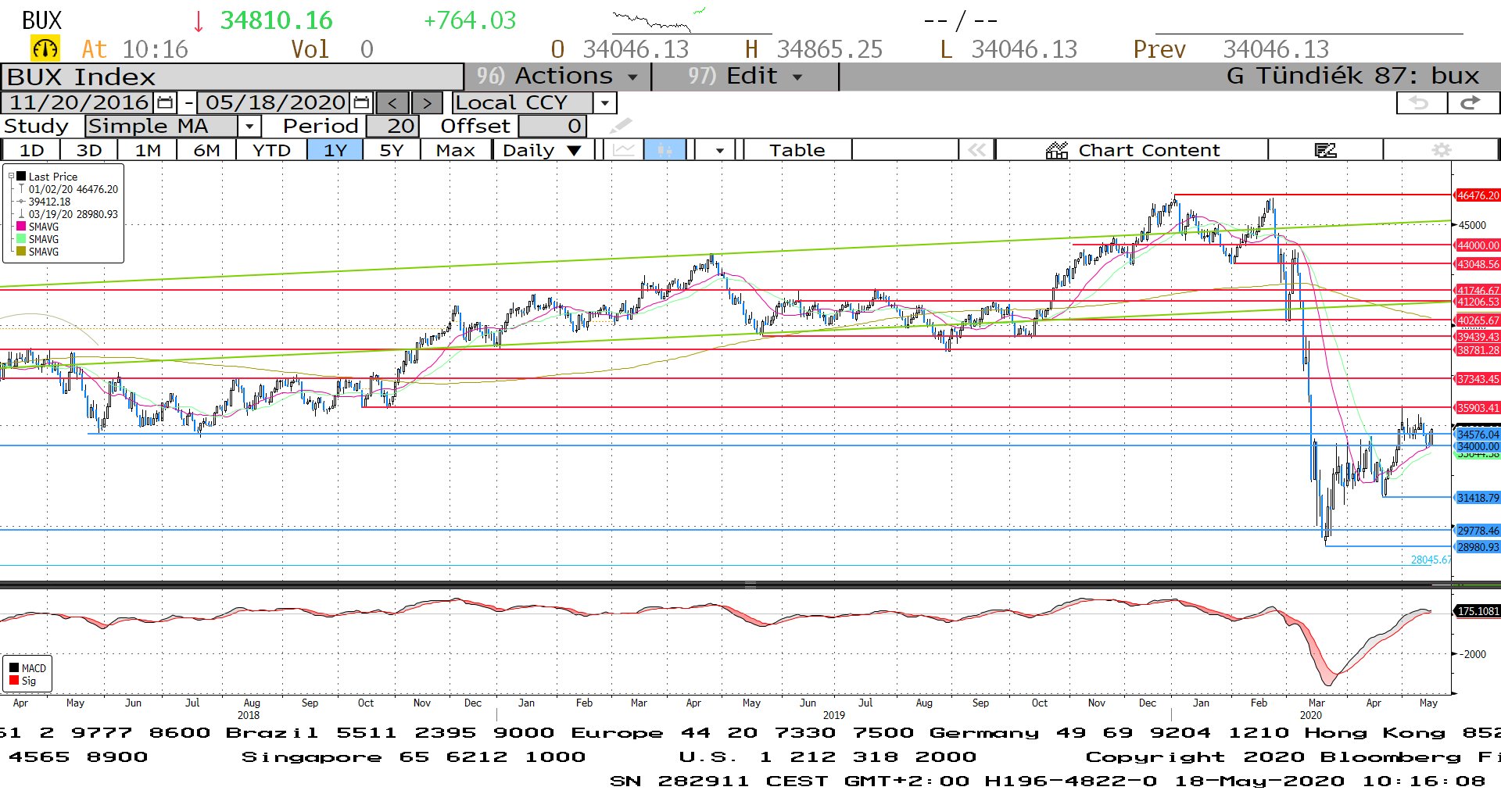Click the 40265.67 price level label
The width and height of the screenshot is (1501, 812).
pos(1478,320)
